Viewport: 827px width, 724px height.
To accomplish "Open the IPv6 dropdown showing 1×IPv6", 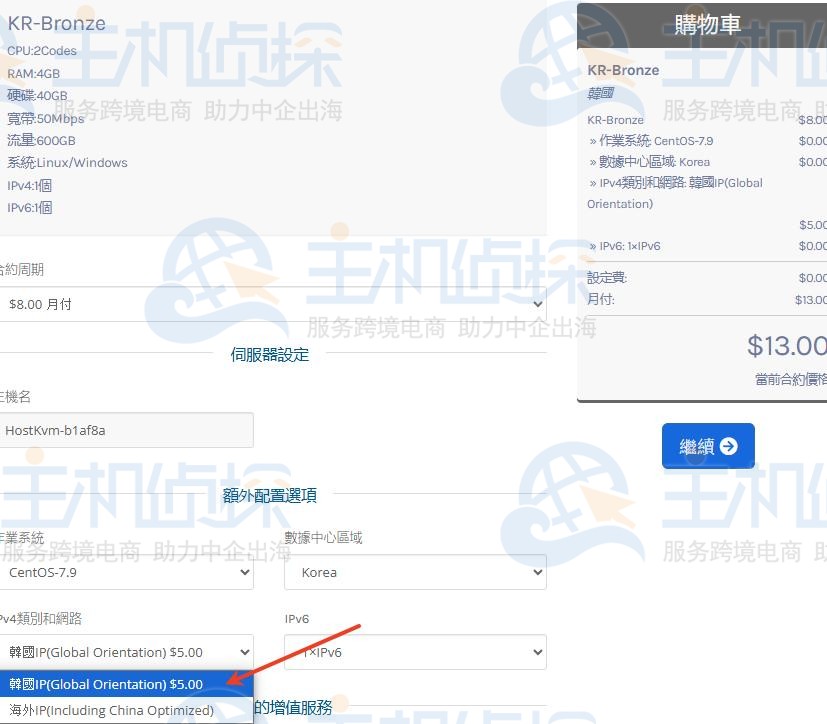I will 415,651.
